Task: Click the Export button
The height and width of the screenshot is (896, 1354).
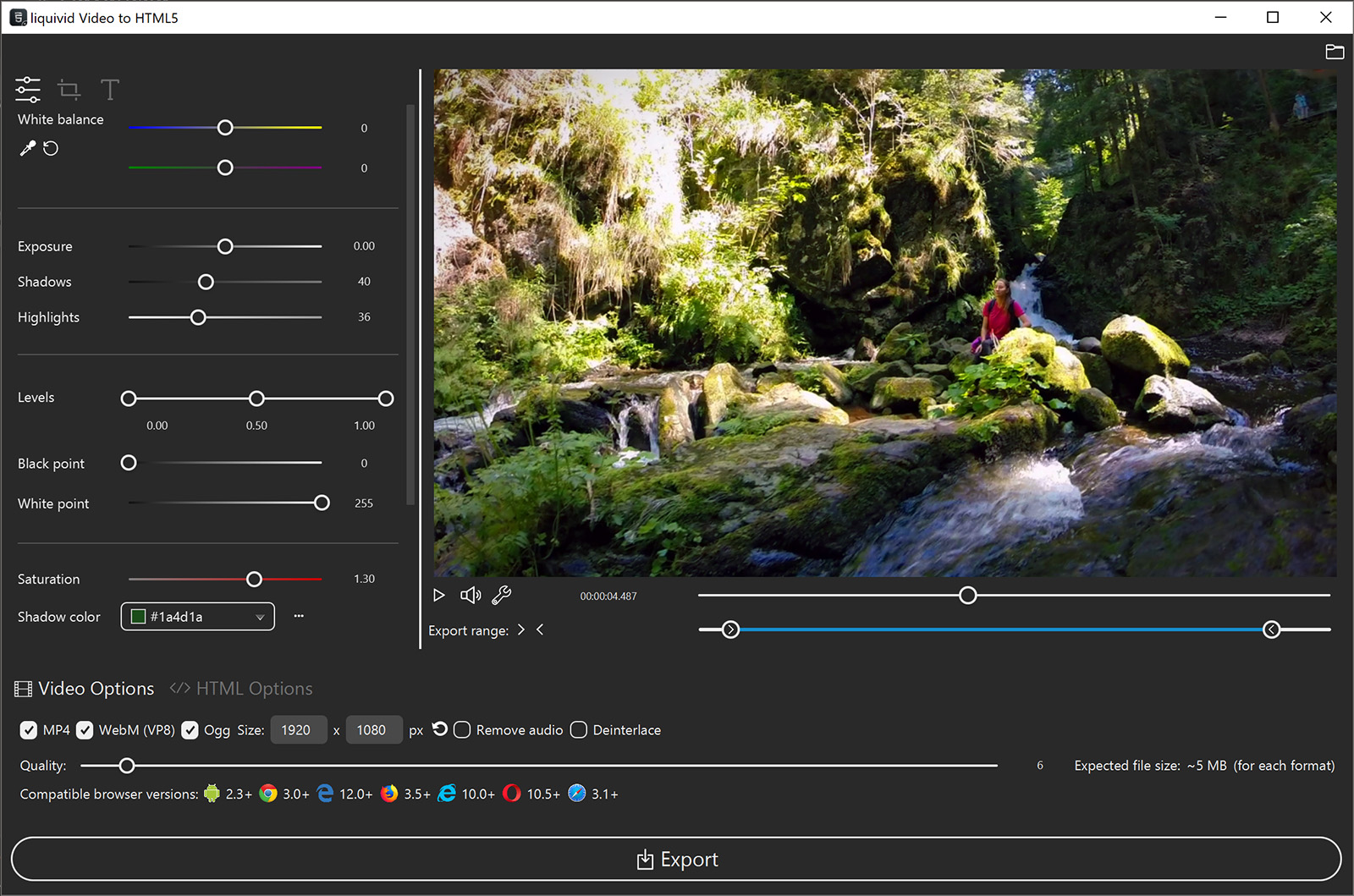Action: point(677,859)
